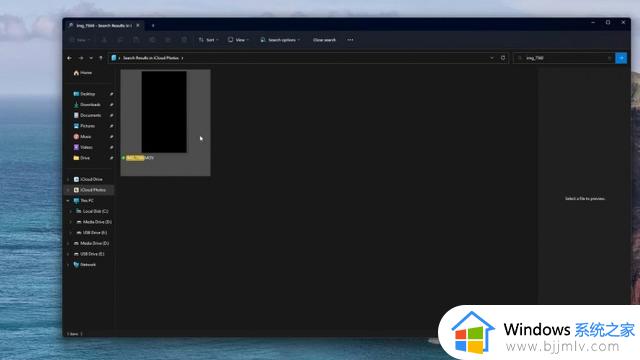Unpin Downloads using its pin icon
The width and height of the screenshot is (640, 360).
[111, 104]
